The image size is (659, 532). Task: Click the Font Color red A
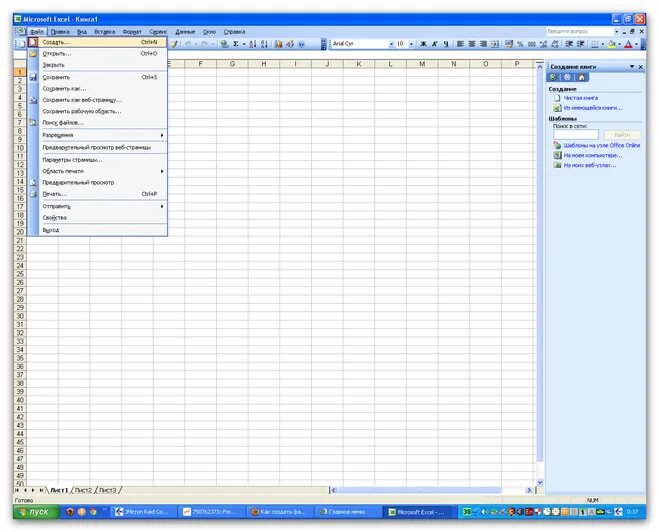[x=628, y=44]
